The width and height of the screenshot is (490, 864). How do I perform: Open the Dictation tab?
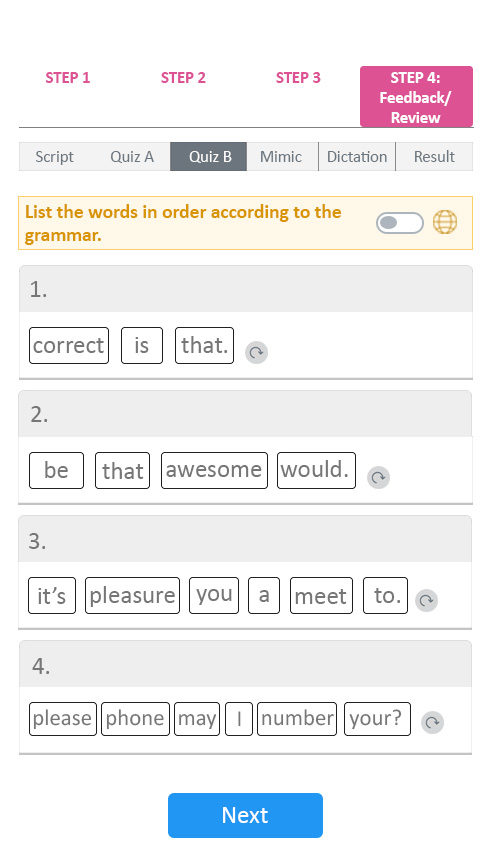coord(357,156)
